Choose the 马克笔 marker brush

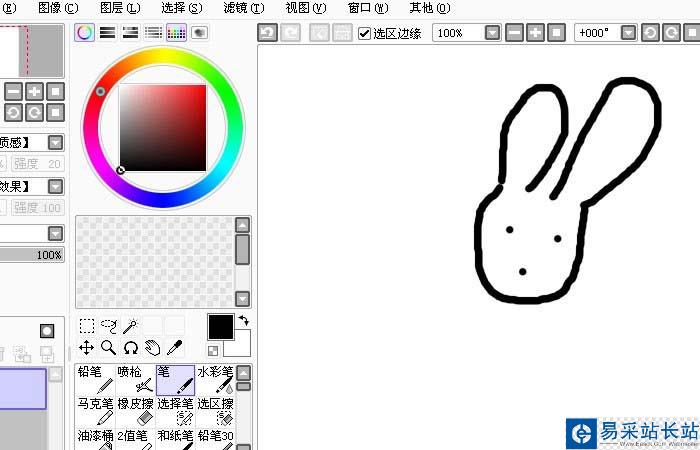(x=96, y=411)
